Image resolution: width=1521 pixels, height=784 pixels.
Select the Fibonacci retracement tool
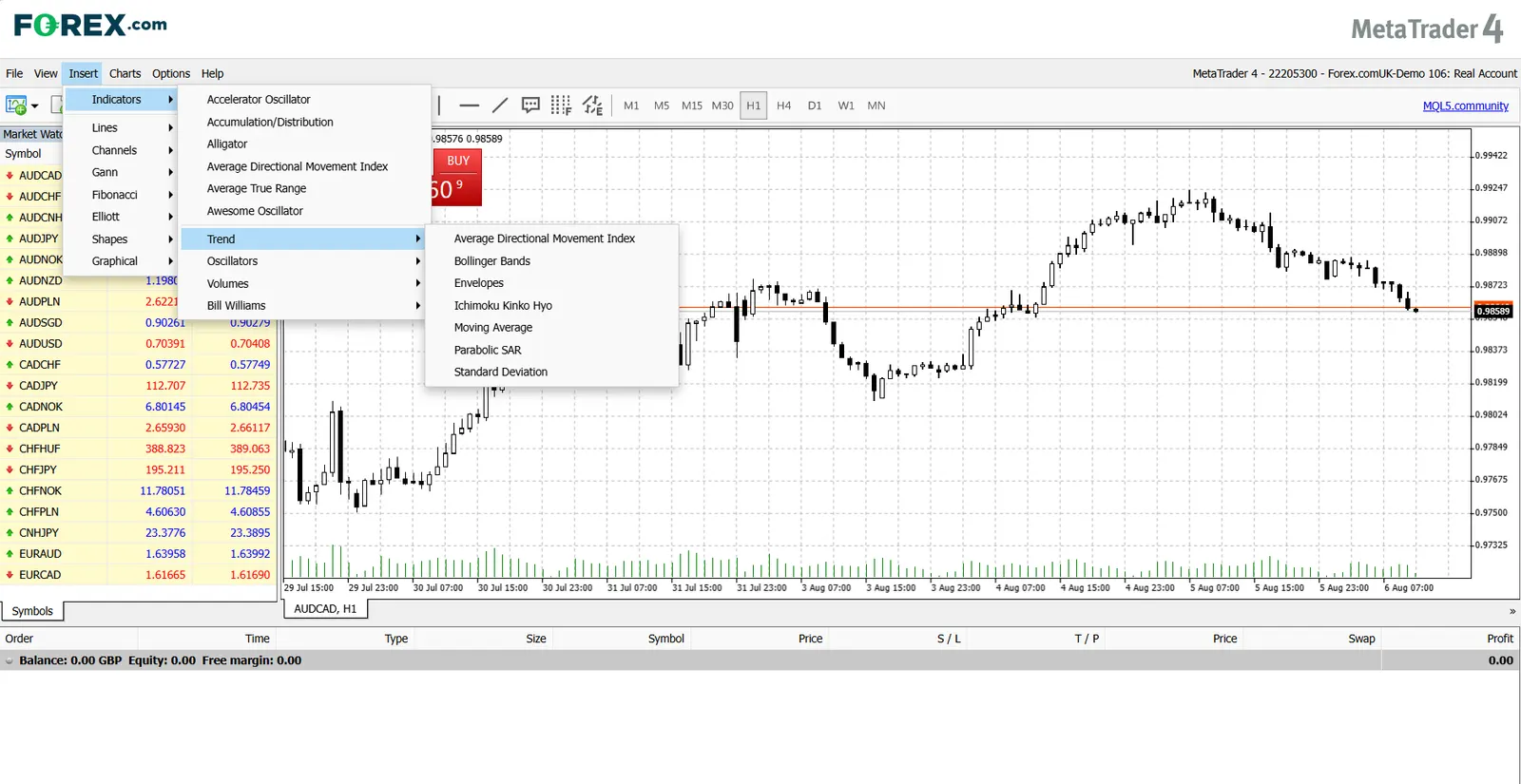561,105
